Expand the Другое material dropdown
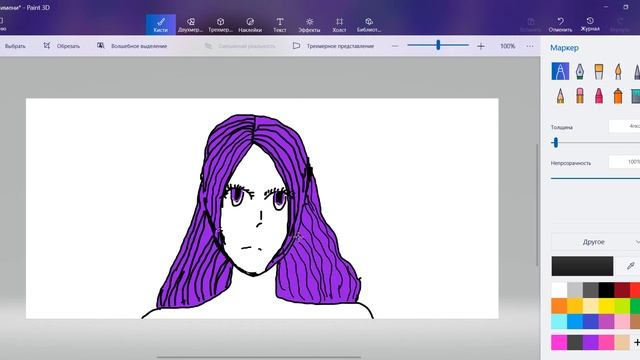This screenshot has width=640, height=360. [596, 242]
